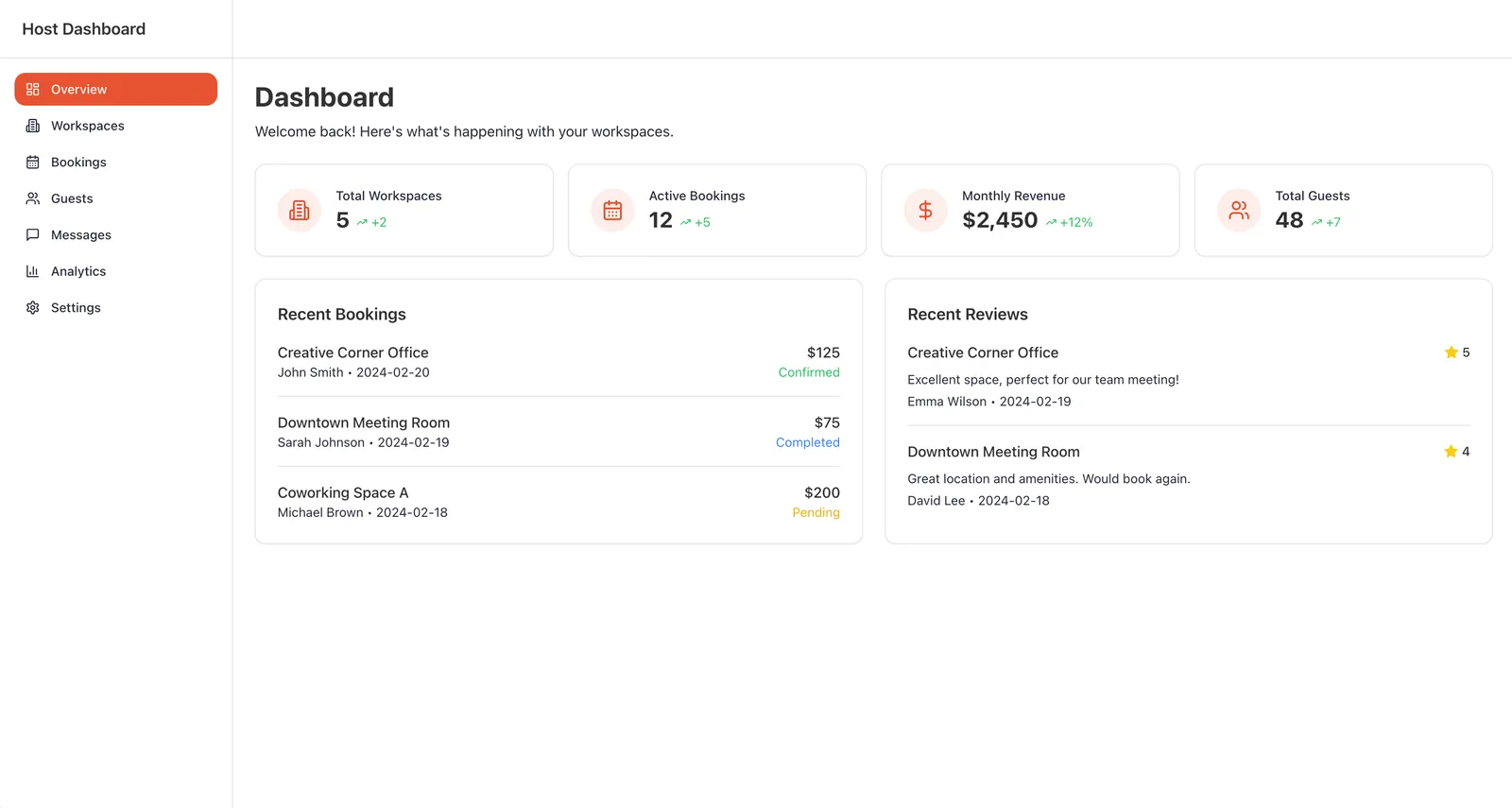
Task: Click the Recent Reviews heading
Action: [968, 315]
